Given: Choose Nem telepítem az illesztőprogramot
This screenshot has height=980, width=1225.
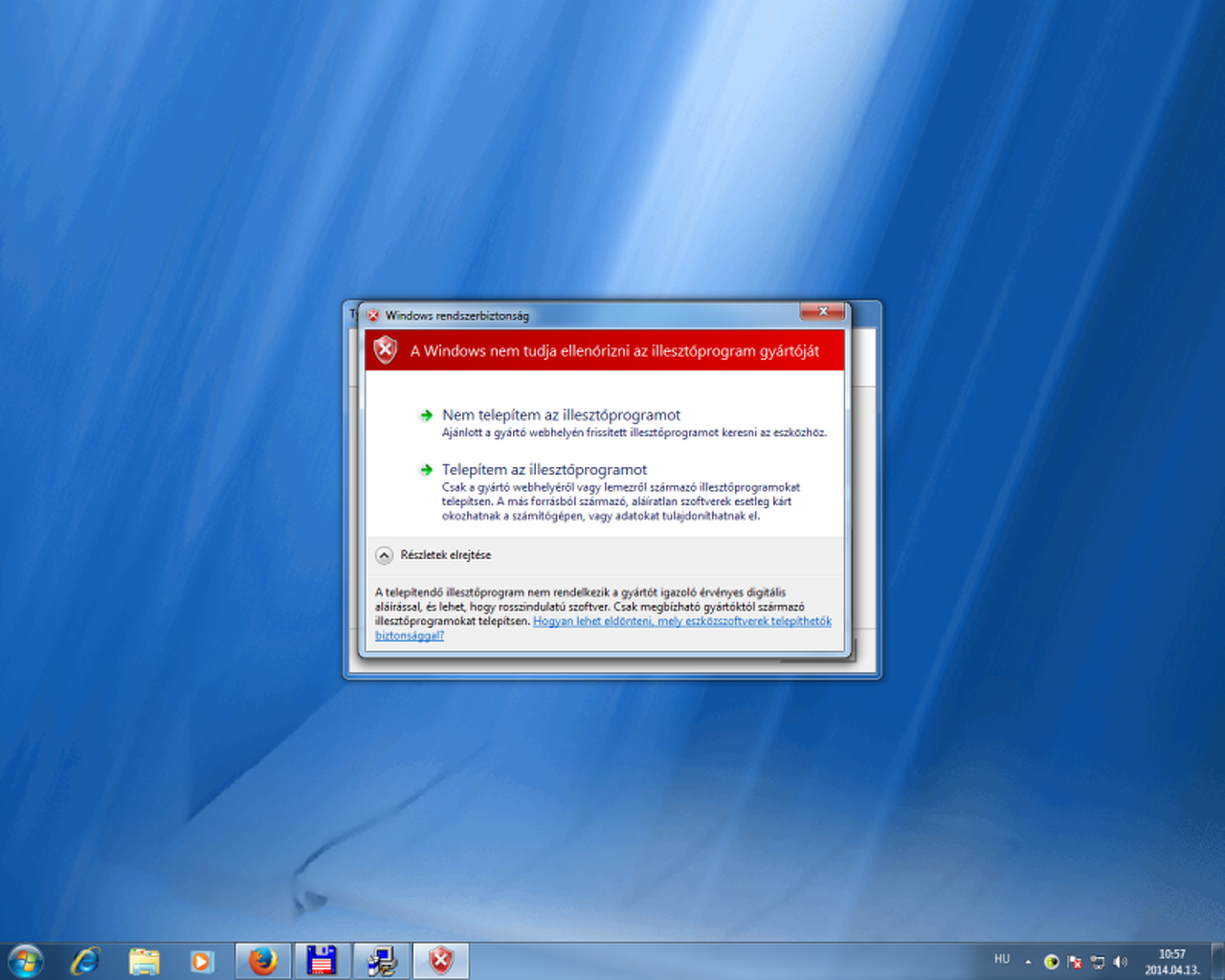Looking at the screenshot, I should pyautogui.click(x=623, y=422).
